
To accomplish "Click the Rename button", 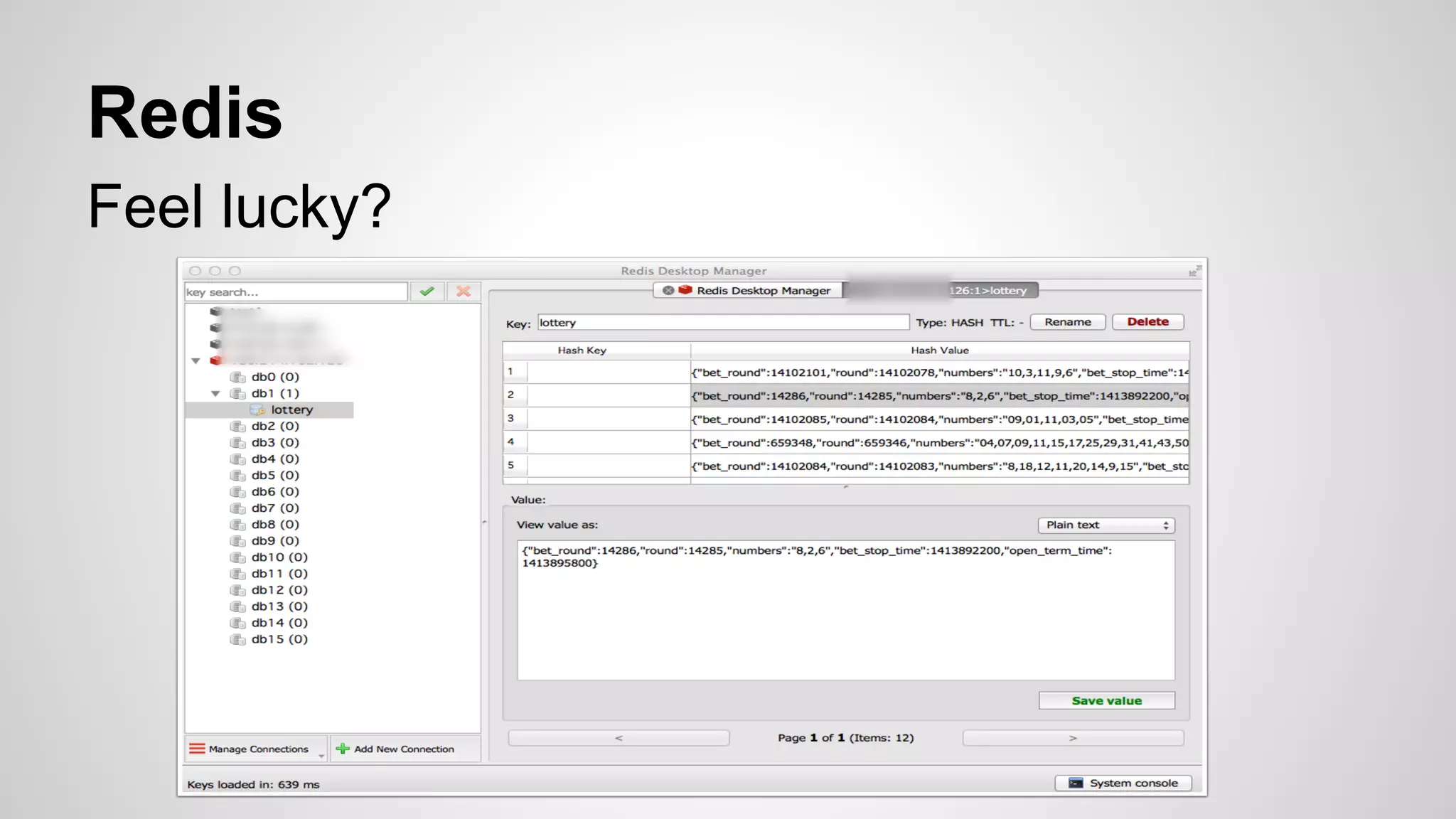I will [x=1068, y=322].
